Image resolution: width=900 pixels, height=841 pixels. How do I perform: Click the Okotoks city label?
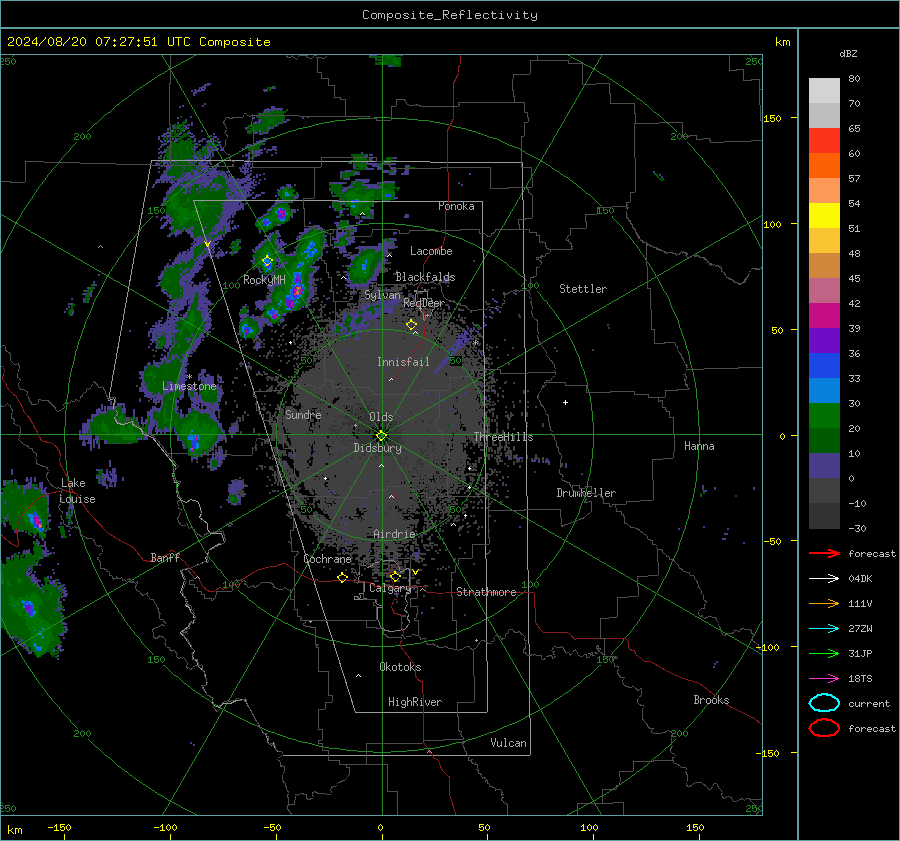point(400,667)
